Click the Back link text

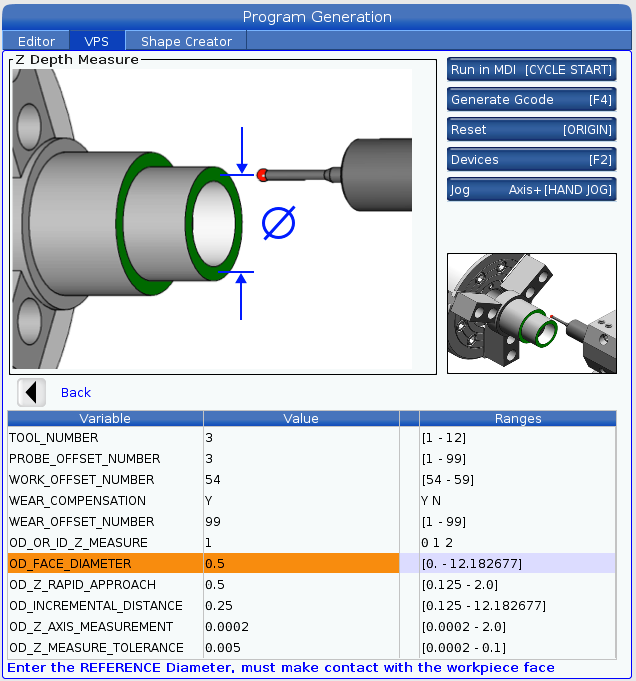point(76,393)
